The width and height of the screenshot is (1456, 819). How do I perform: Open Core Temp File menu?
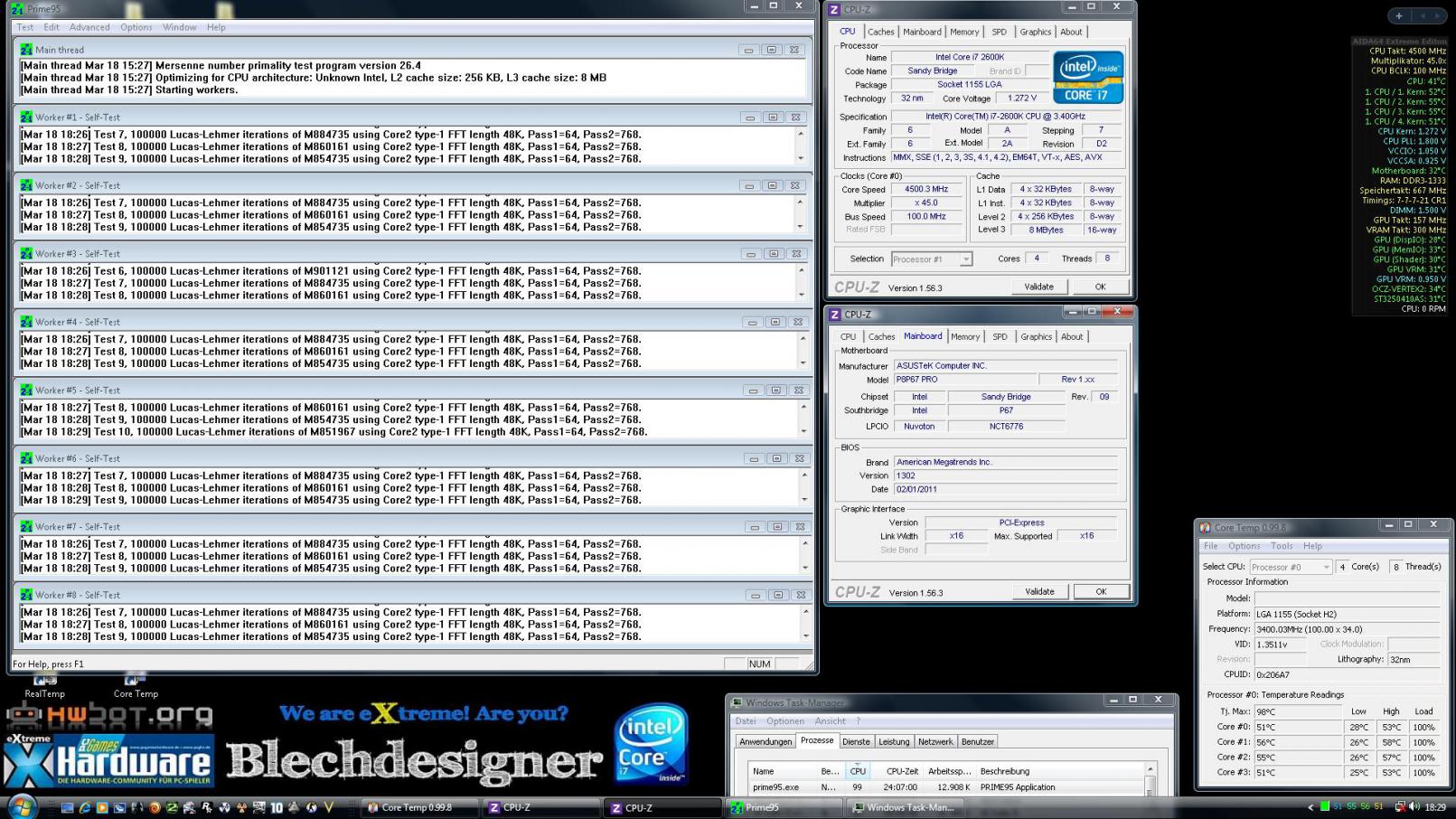pyautogui.click(x=1210, y=546)
